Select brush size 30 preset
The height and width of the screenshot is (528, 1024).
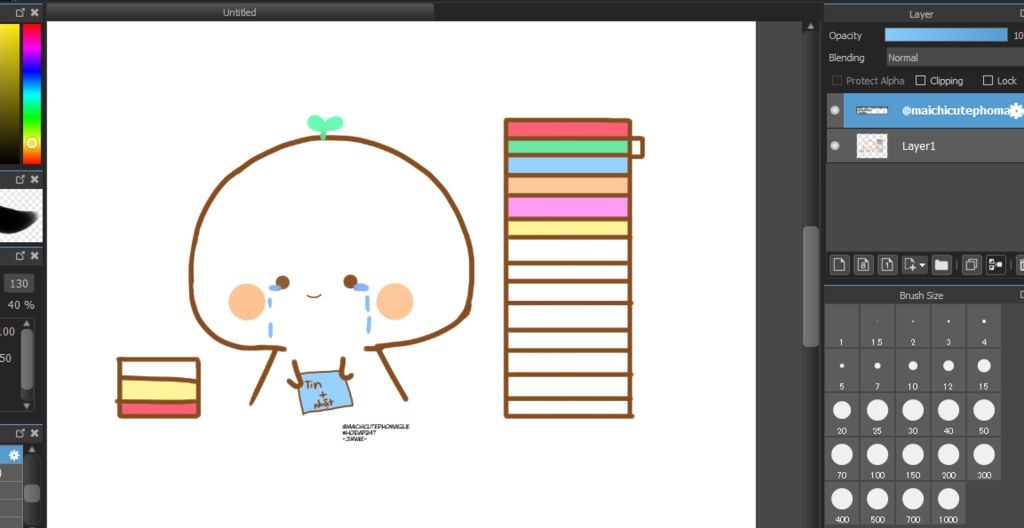(912, 415)
